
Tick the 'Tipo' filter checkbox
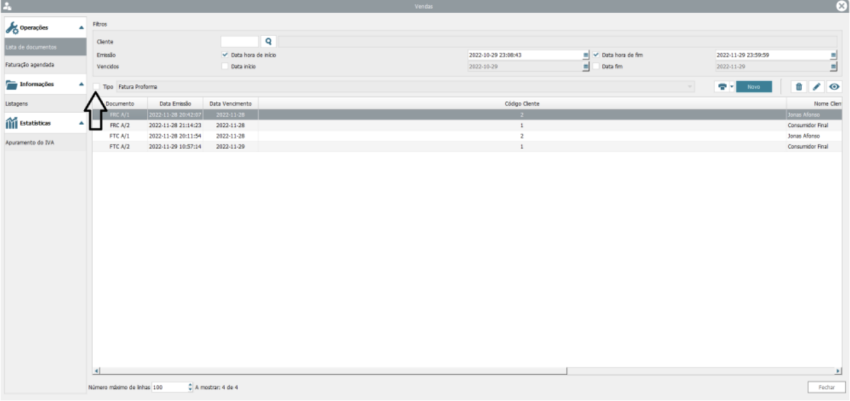[x=97, y=87]
